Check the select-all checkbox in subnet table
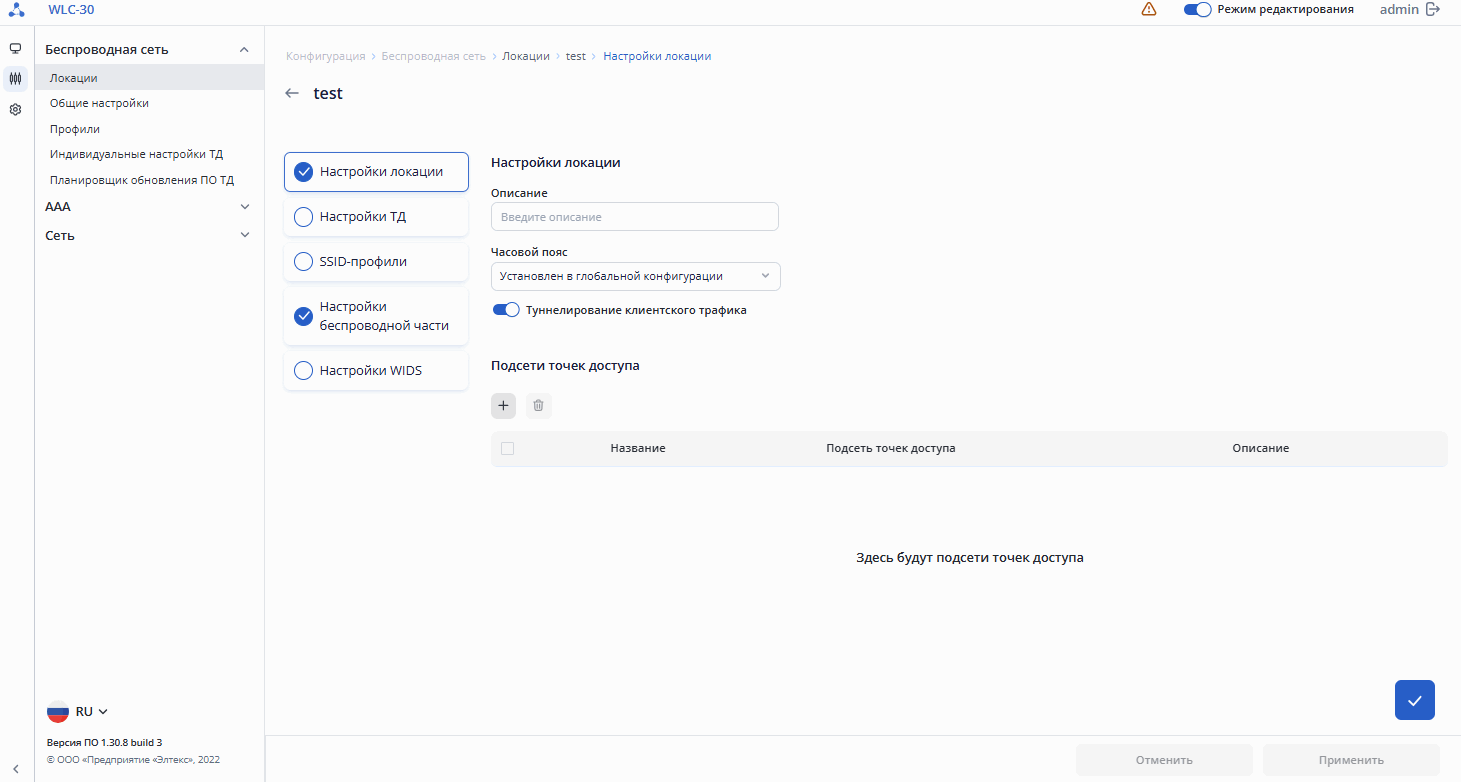Screen dimensions: 1461x782 (x=507, y=448)
